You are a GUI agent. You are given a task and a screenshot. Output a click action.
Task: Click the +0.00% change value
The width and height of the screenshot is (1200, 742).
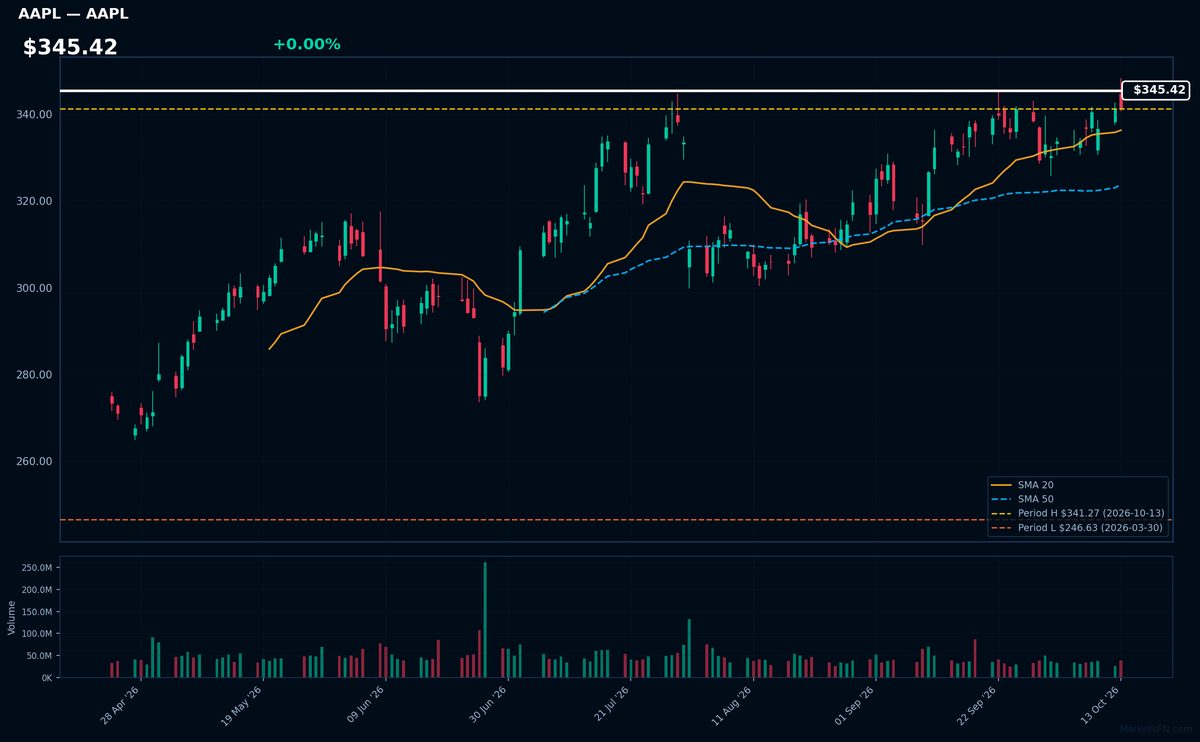click(x=306, y=44)
